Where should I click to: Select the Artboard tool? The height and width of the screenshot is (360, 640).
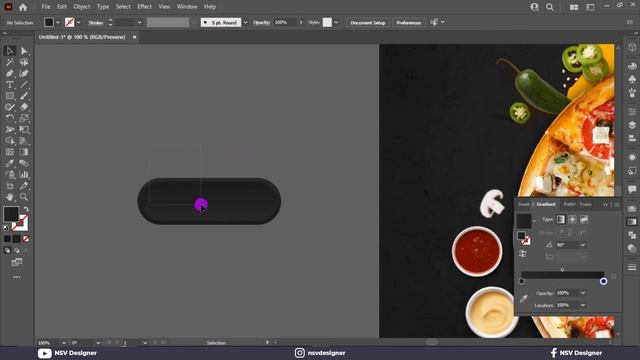point(10,186)
